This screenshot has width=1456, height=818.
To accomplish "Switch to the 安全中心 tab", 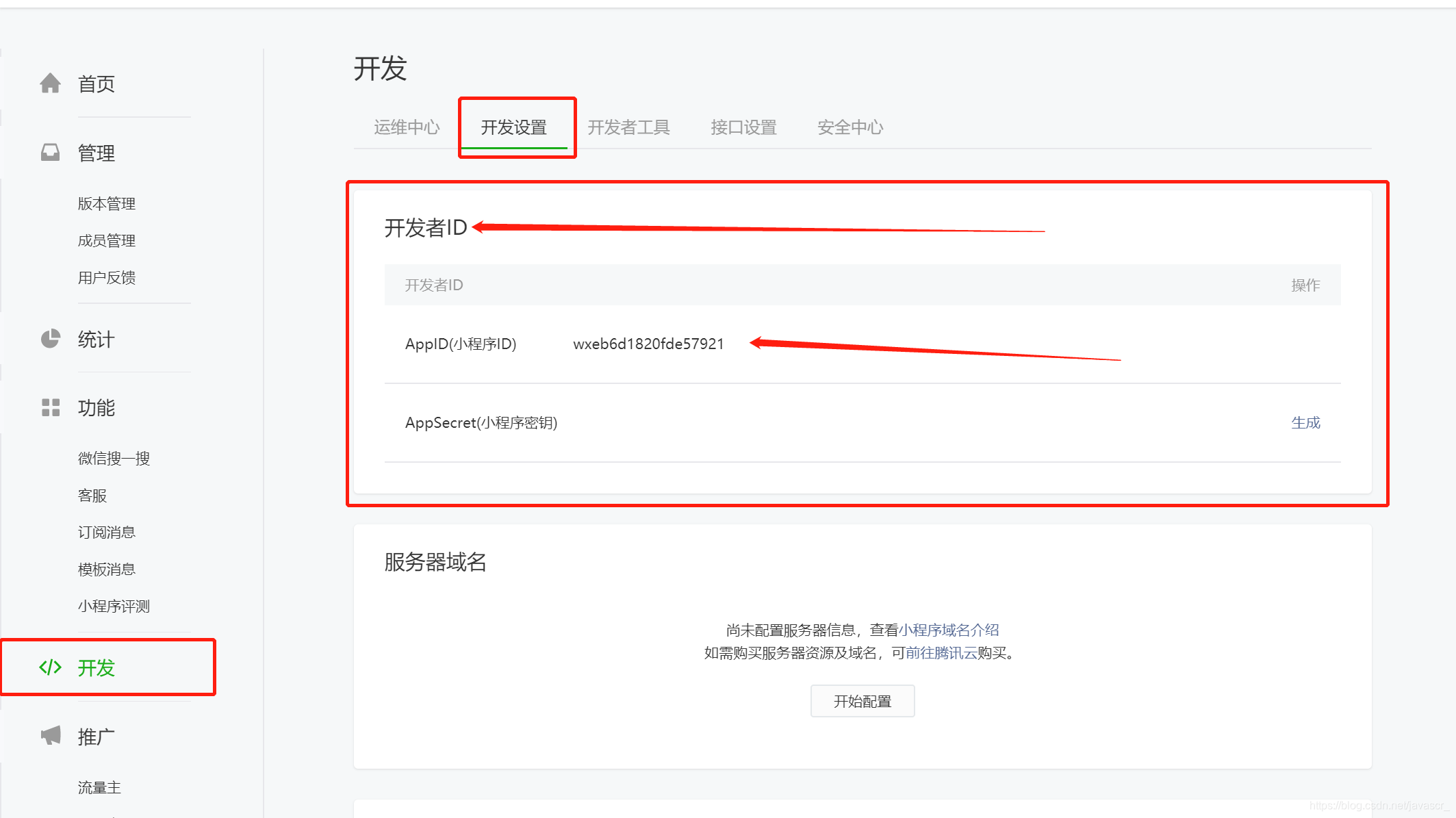I will 850,127.
